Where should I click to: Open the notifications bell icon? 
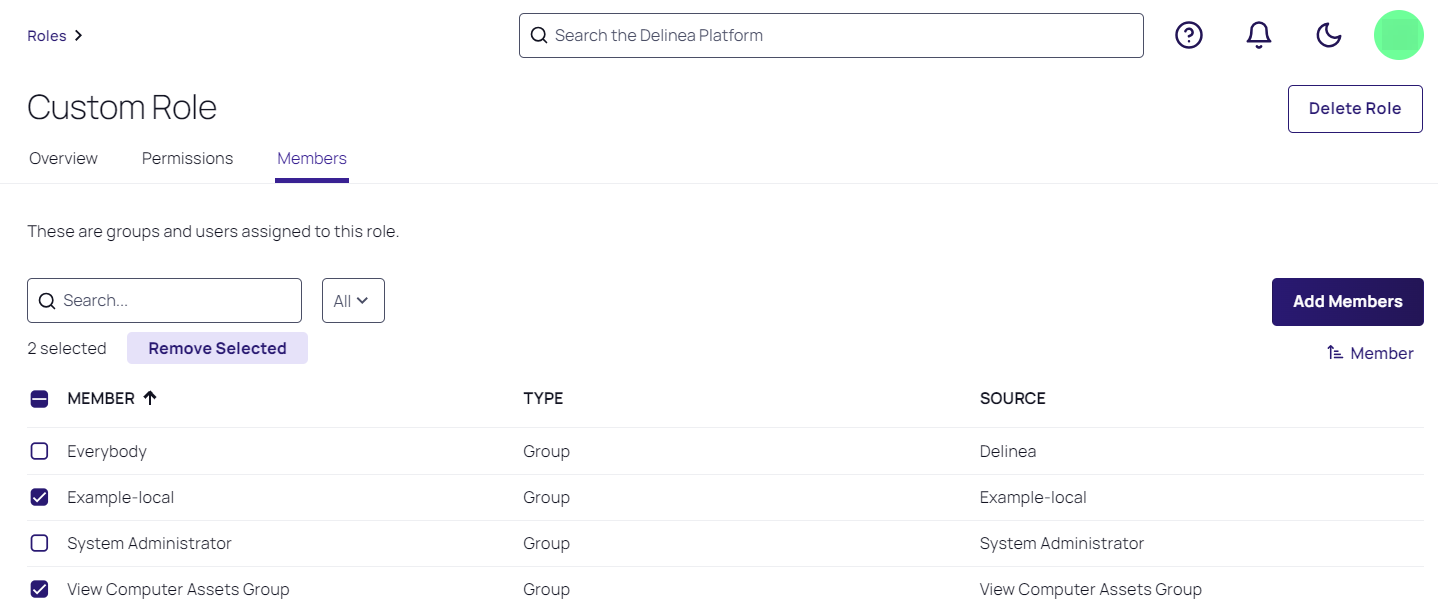point(1258,36)
